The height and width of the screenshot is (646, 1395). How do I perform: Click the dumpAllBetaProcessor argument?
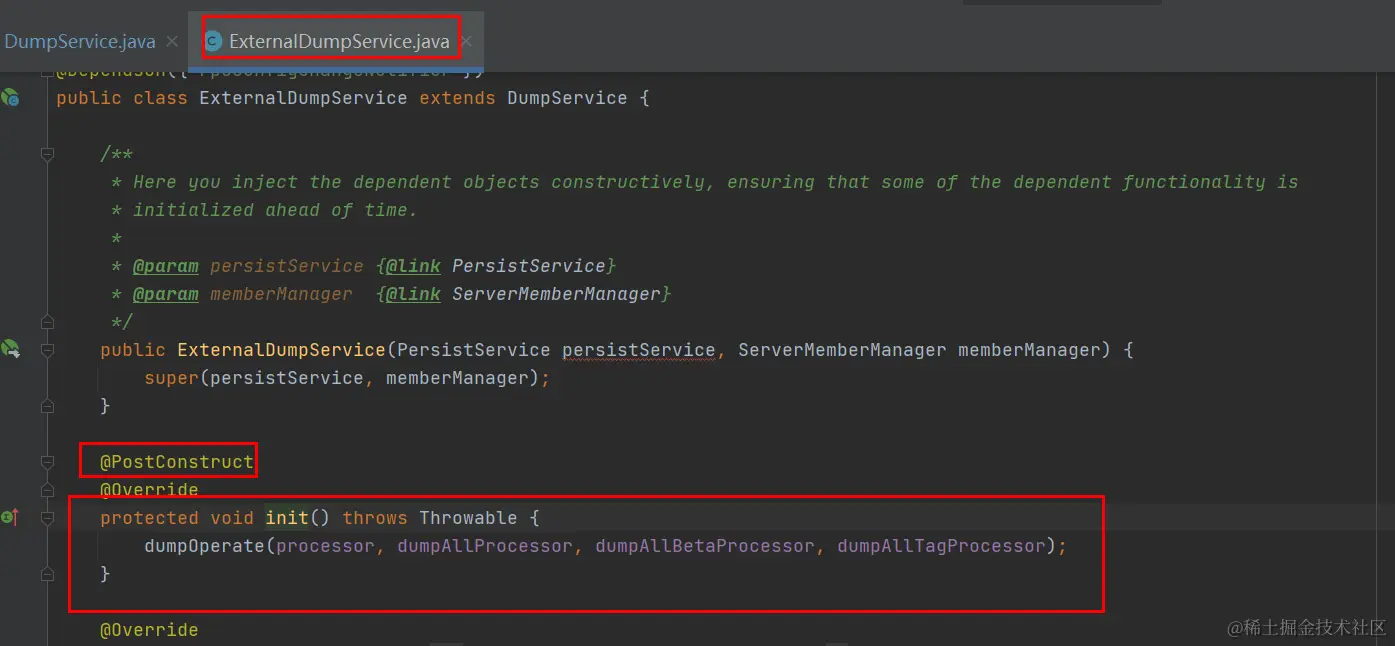point(705,546)
